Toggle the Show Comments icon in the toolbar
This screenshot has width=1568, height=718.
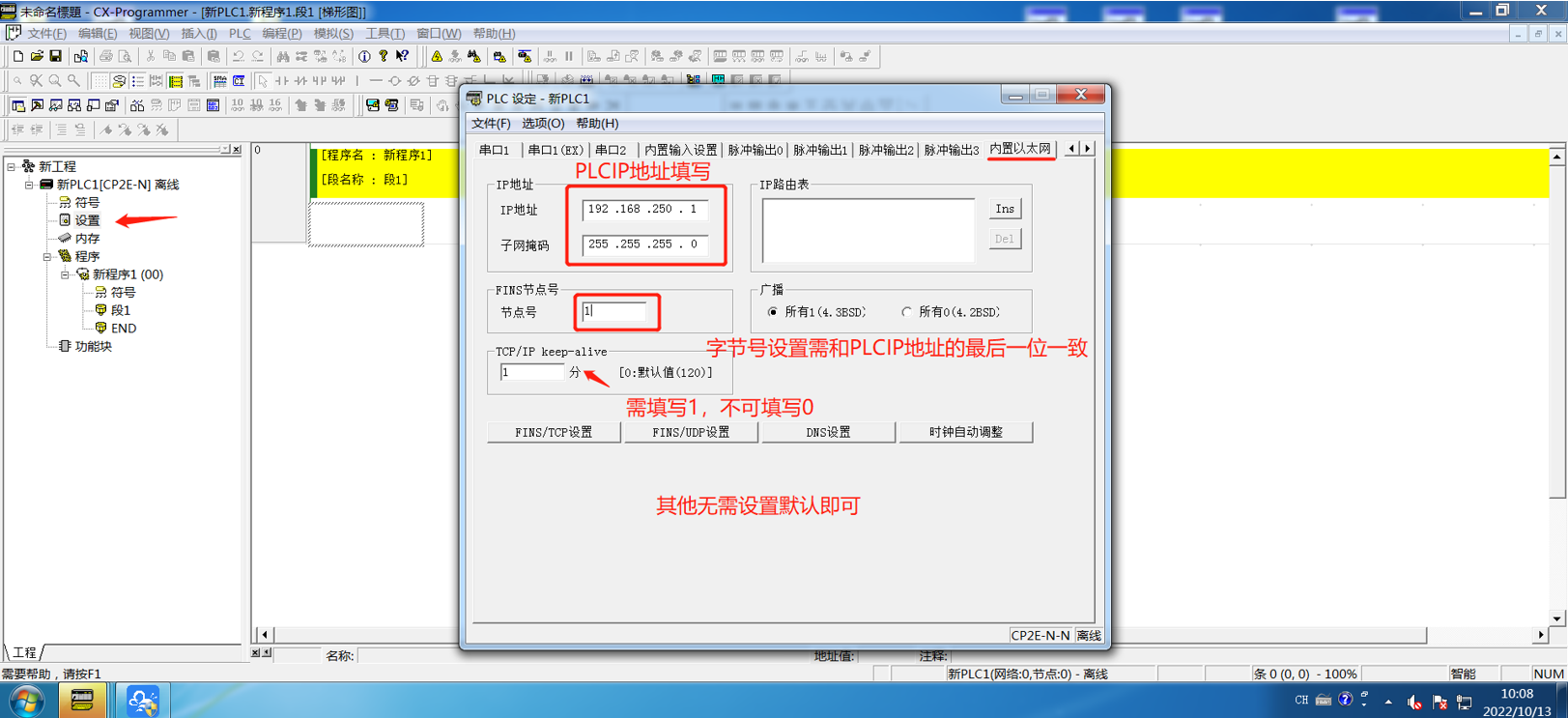pyautogui.click(x=119, y=81)
